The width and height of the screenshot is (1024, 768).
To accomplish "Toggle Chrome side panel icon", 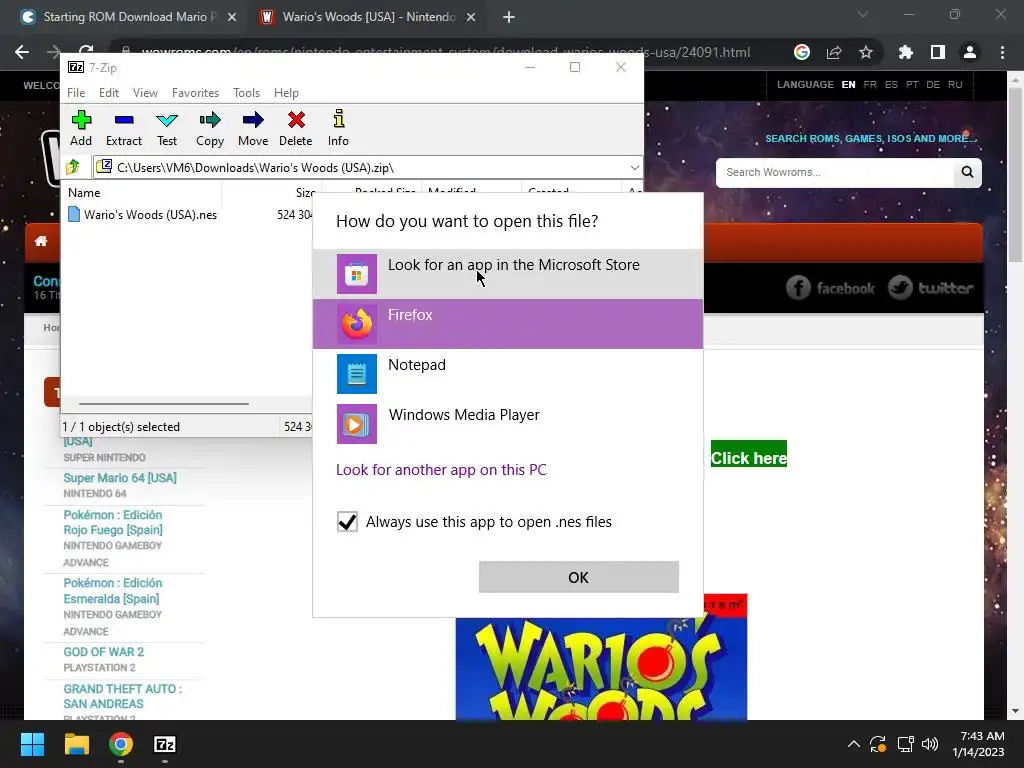I will (x=938, y=52).
